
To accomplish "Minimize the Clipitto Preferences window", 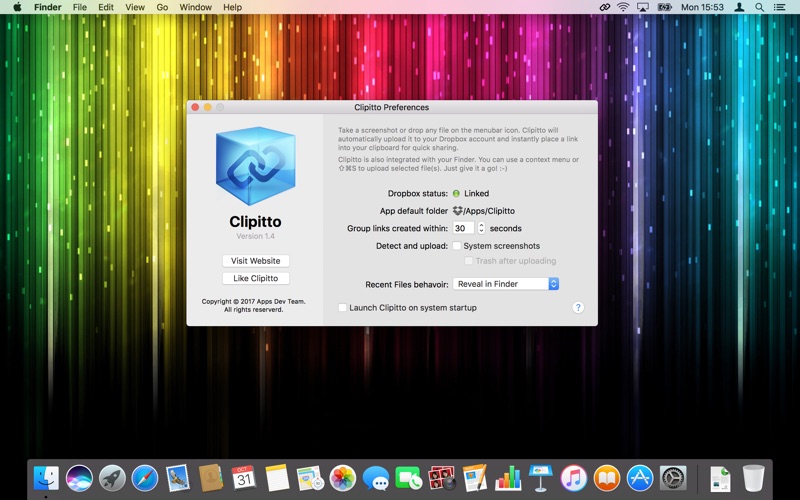I will click(x=207, y=107).
